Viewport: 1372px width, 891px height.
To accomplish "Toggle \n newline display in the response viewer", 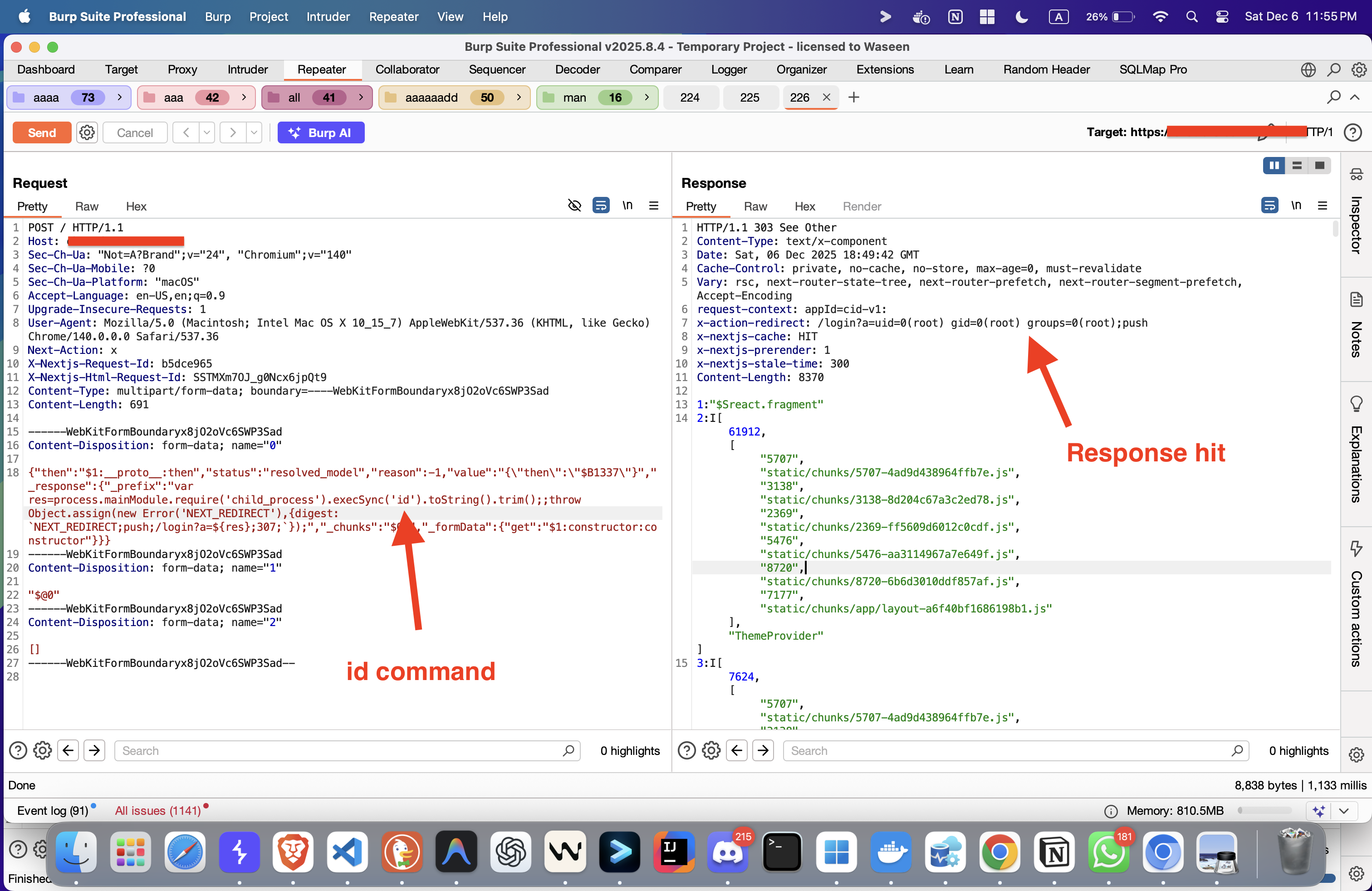I will 1297,206.
